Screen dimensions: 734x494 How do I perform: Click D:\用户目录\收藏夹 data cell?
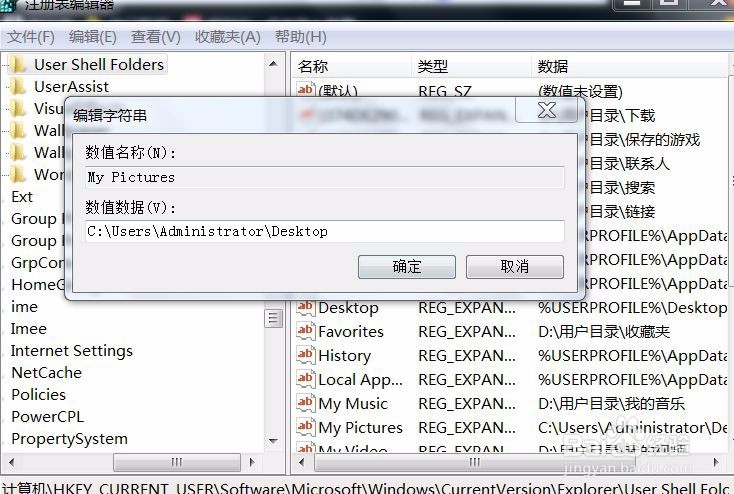(604, 332)
